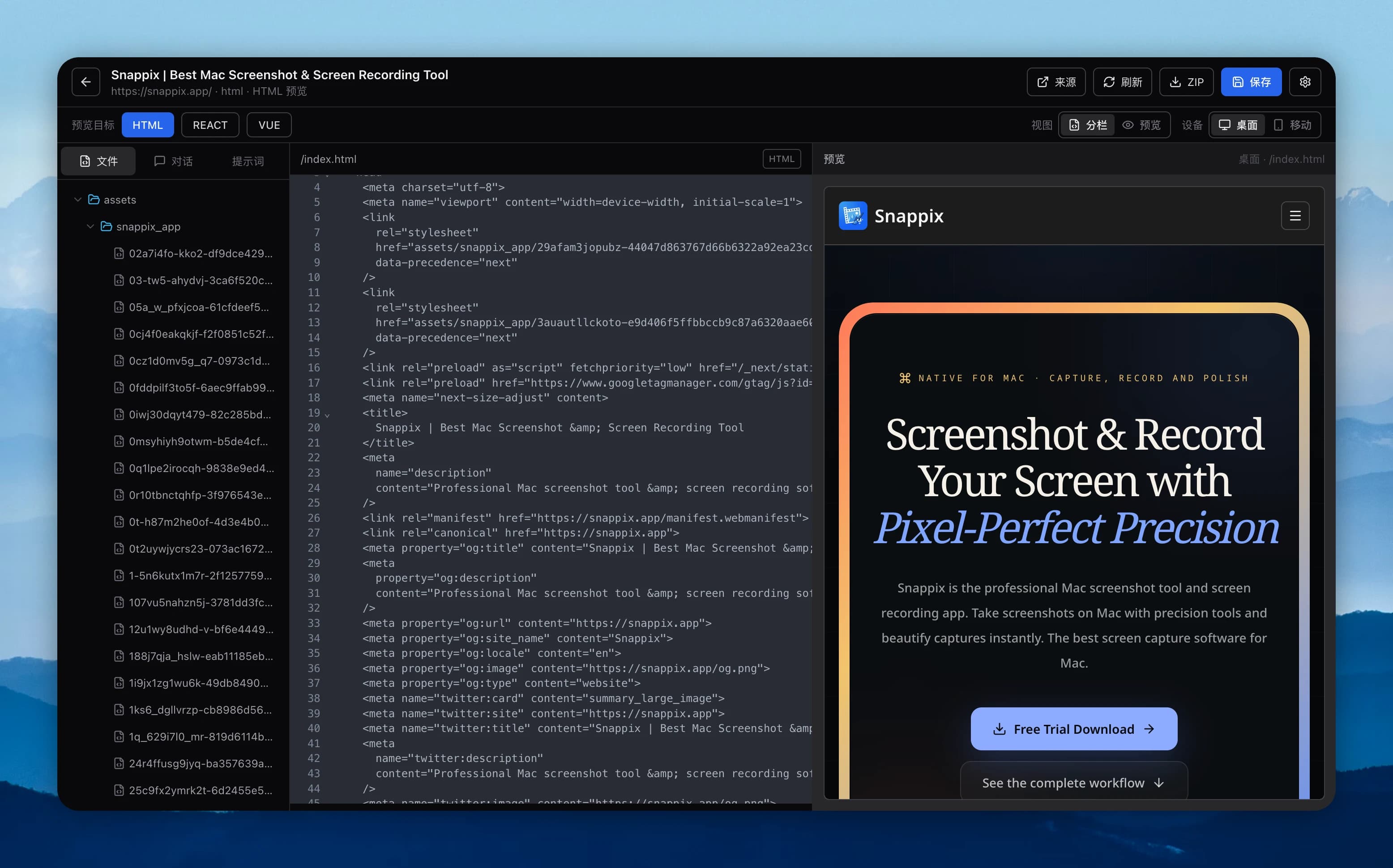Click file icon of 1-5n6kutx1m7r-2f1257759...
The height and width of the screenshot is (868, 1393).
pos(118,575)
